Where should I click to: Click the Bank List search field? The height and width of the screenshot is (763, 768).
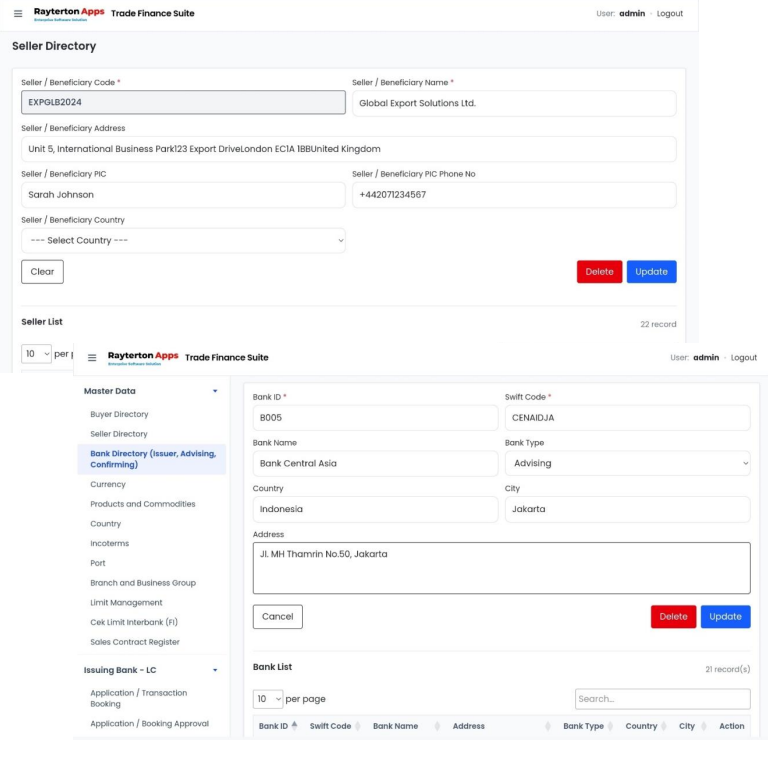[662, 699]
